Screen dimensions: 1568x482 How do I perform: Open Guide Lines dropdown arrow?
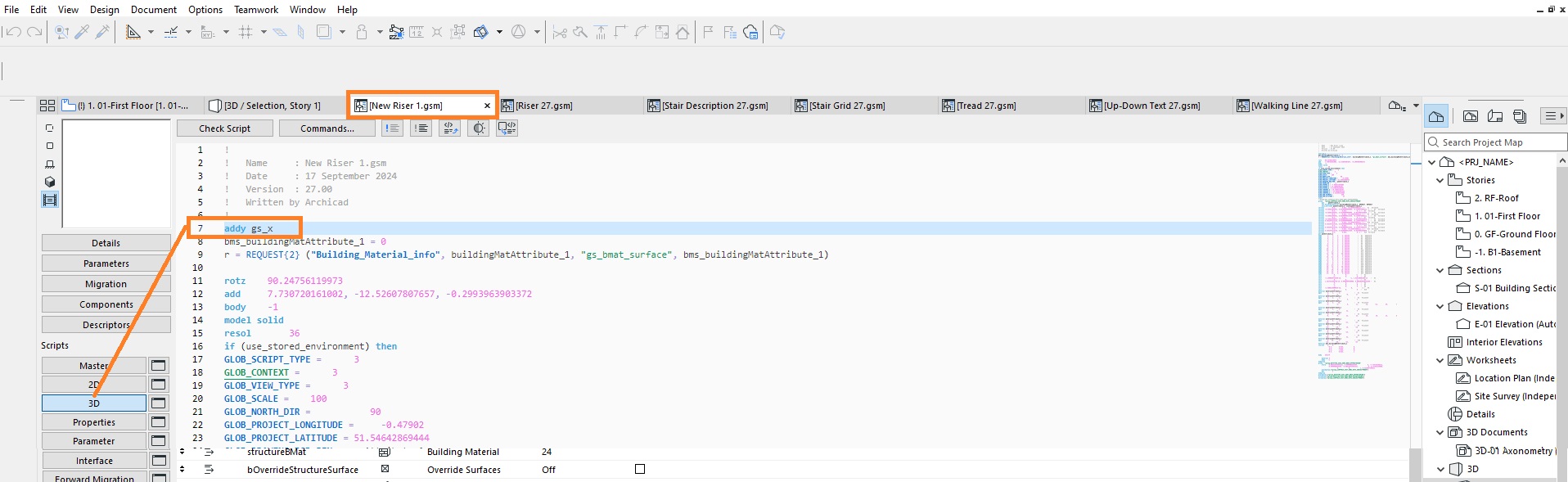(151, 32)
